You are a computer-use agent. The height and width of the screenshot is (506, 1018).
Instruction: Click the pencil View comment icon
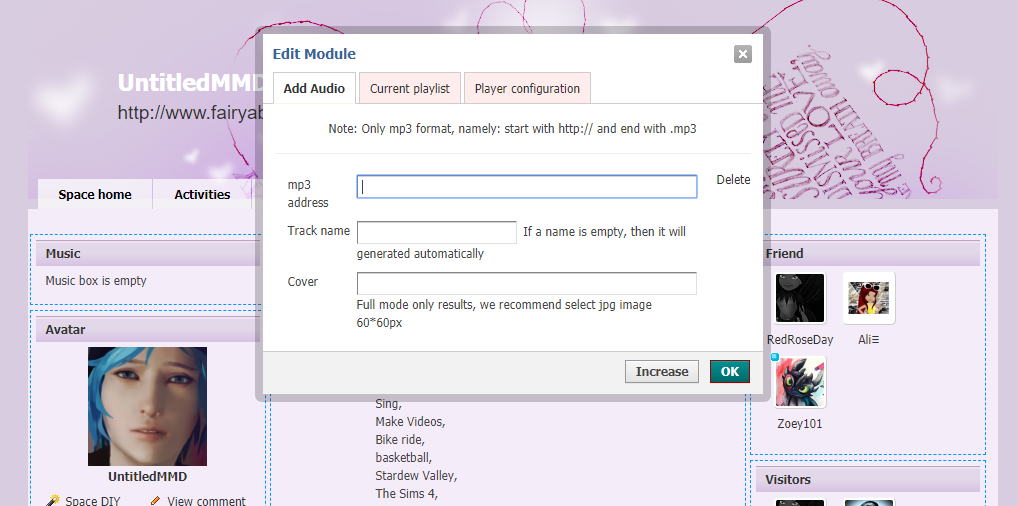tap(155, 500)
